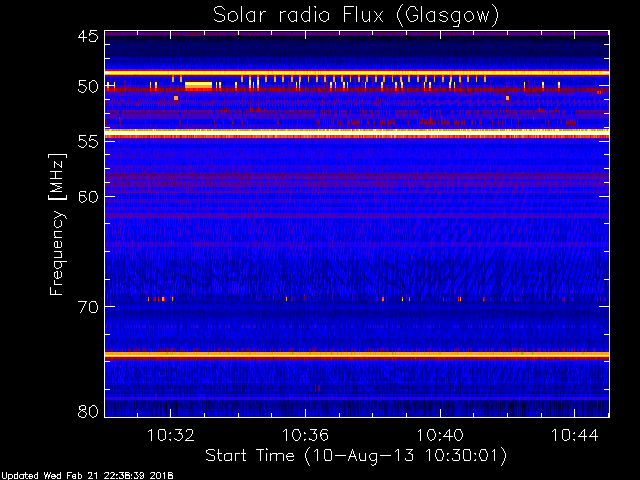Click the 'Updated Wed Feb 21' timestamp text
Viewport: 640px width, 480px height.
(x=87, y=476)
